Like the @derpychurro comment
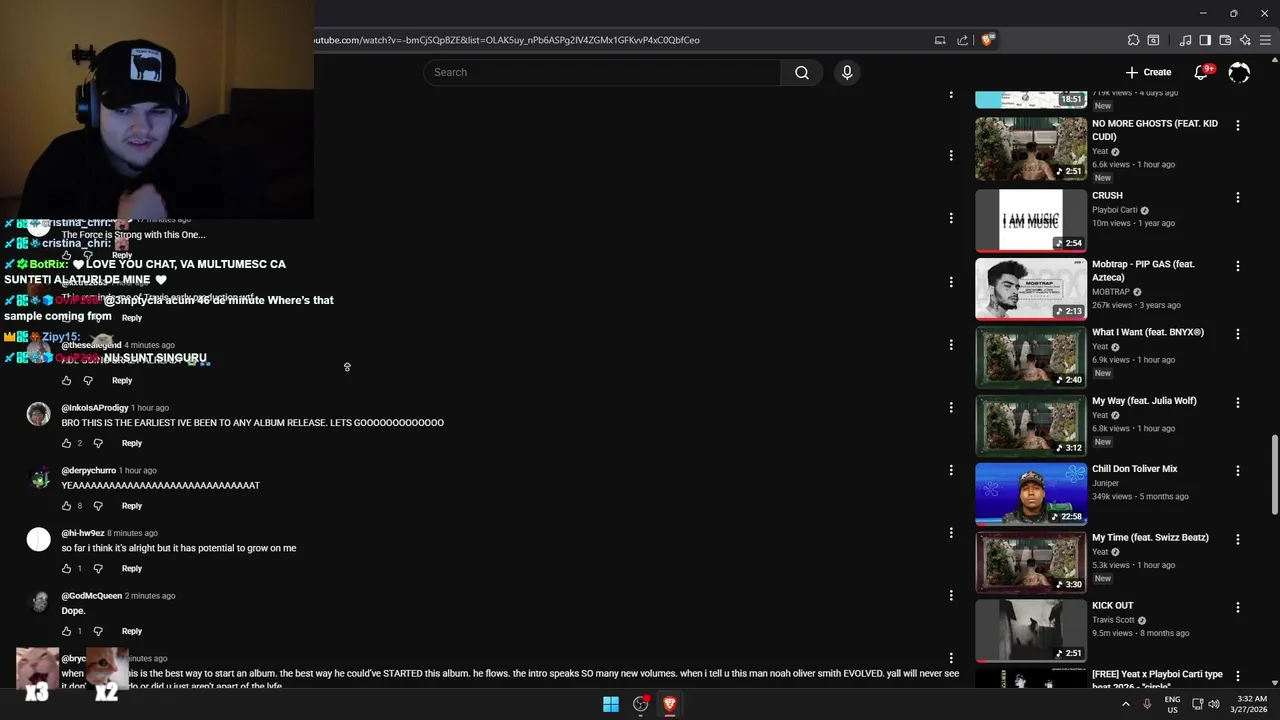The width and height of the screenshot is (1280, 720). click(67, 506)
